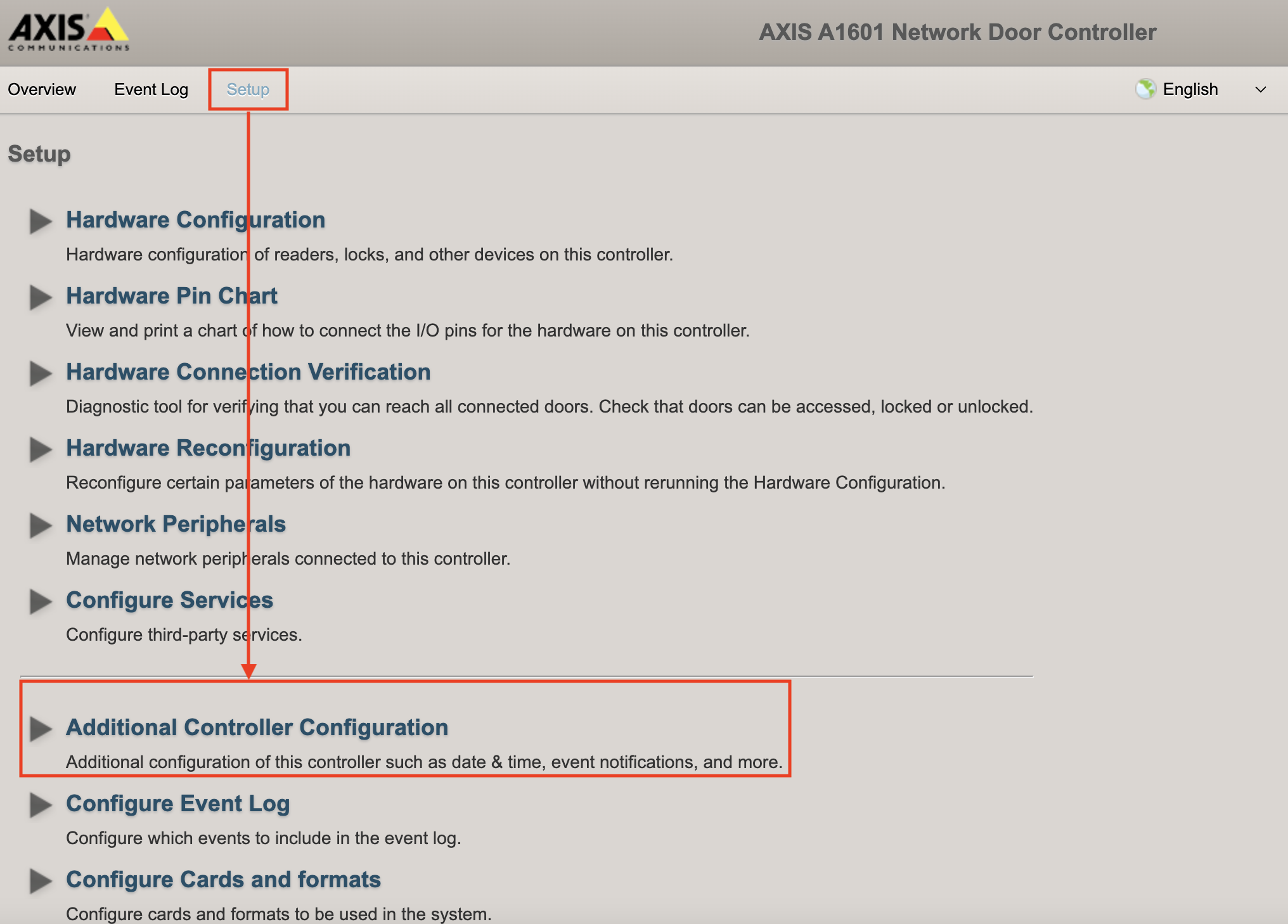Open Configure Cards and formats link
The width and height of the screenshot is (1288, 924).
coord(223,880)
